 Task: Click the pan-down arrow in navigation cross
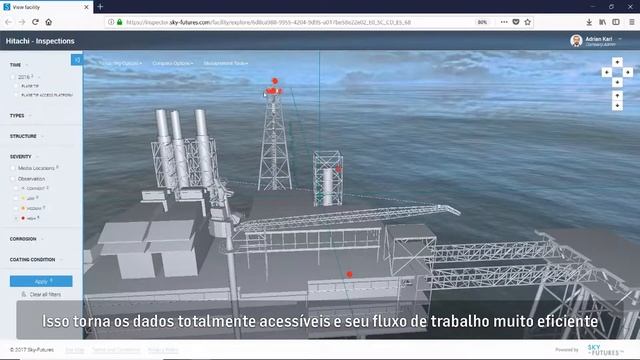point(617,82)
